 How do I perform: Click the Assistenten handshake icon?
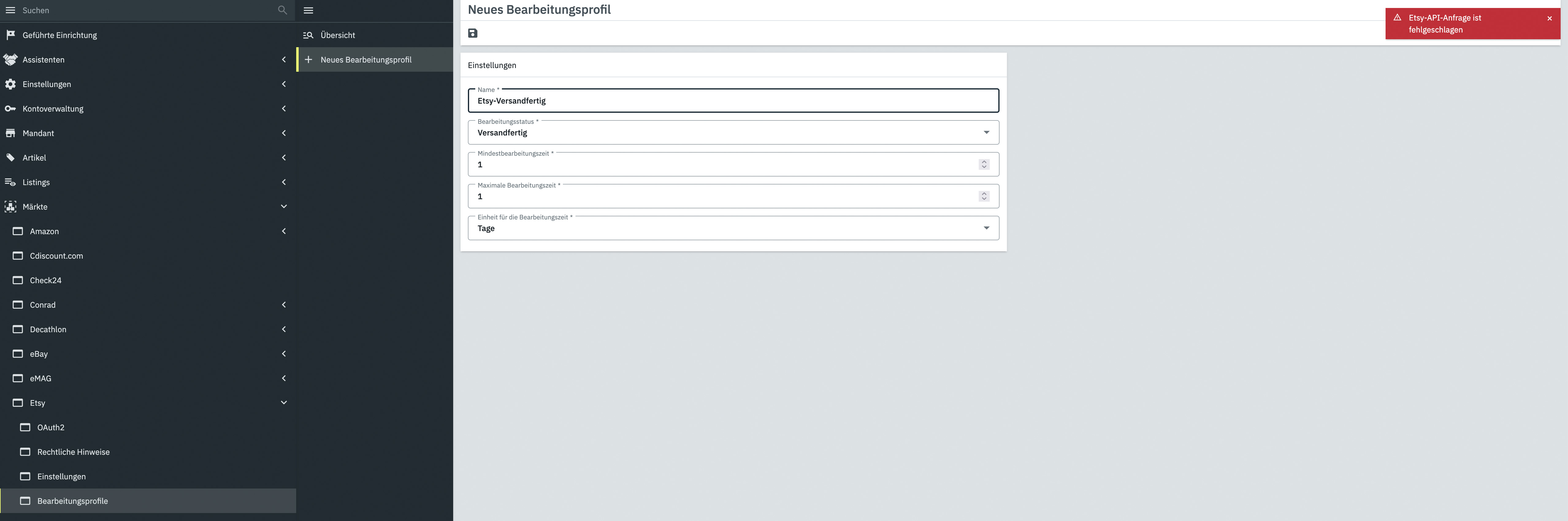click(10, 60)
